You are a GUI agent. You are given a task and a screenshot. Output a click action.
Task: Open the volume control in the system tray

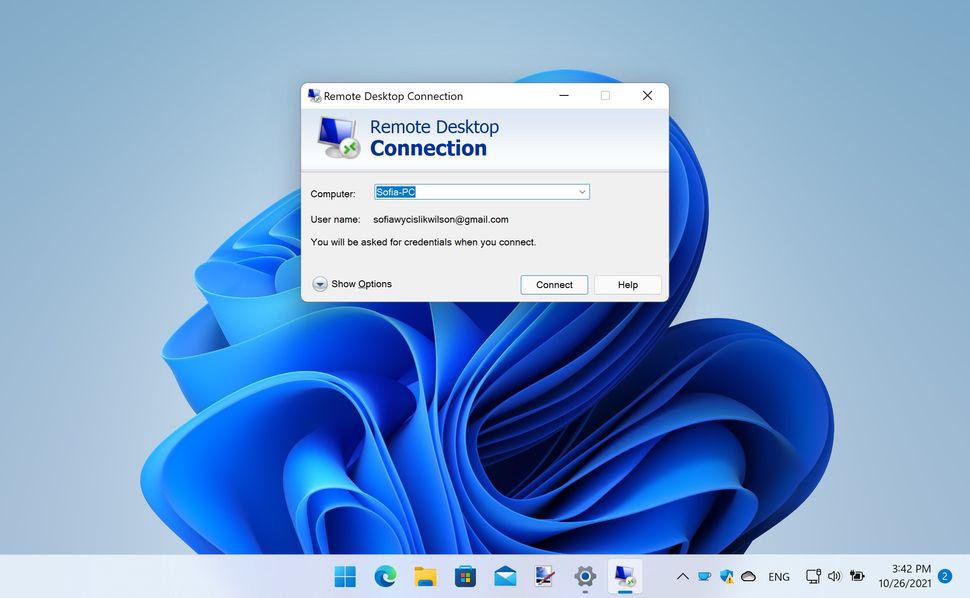835,576
